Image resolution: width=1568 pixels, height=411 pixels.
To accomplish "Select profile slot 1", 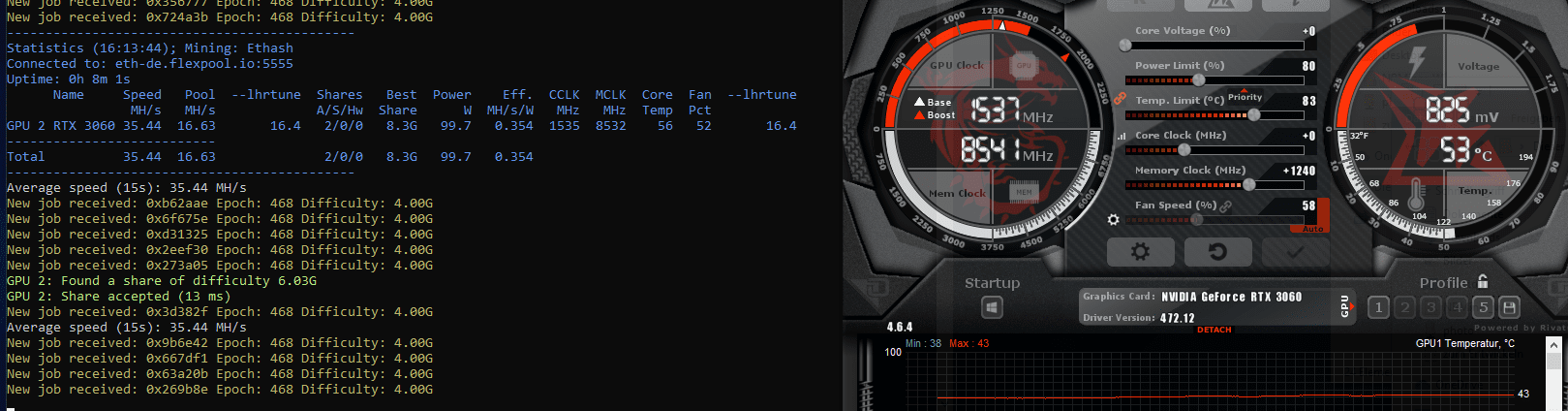I will point(1378,307).
